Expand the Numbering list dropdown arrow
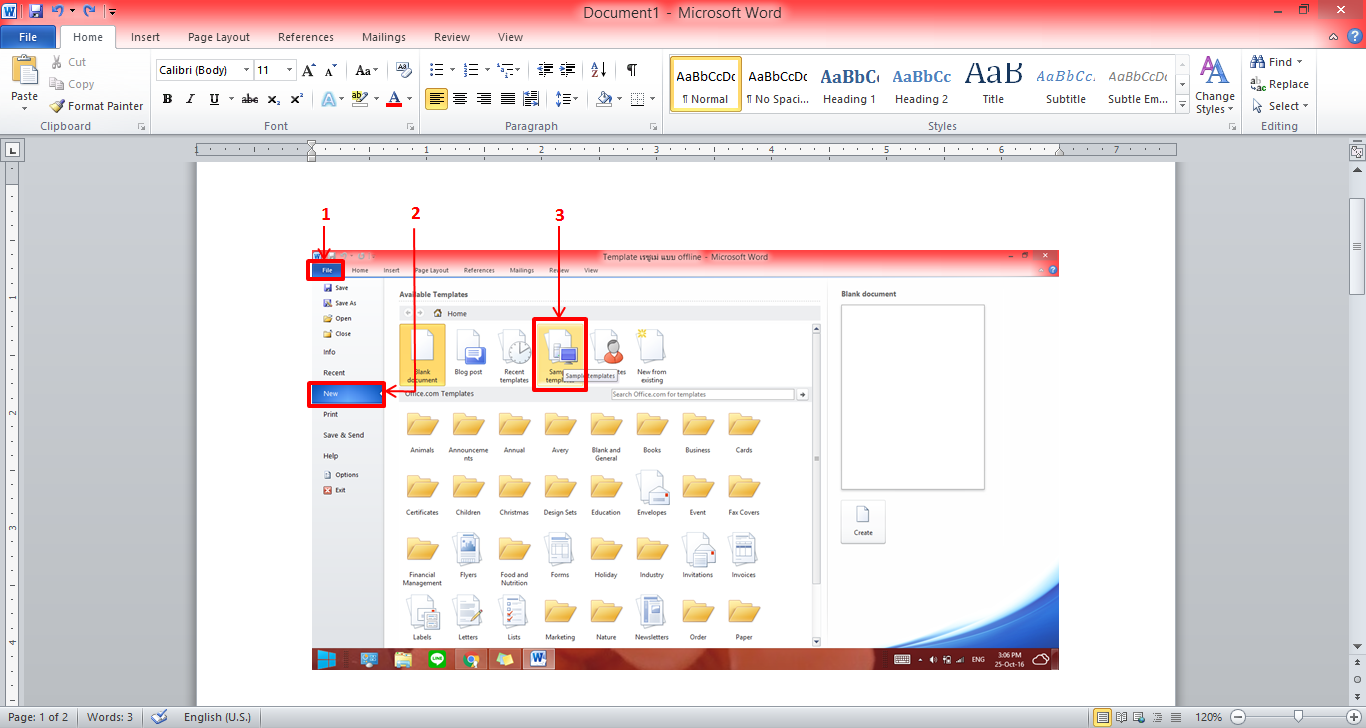The width and height of the screenshot is (1366, 728). click(487, 70)
